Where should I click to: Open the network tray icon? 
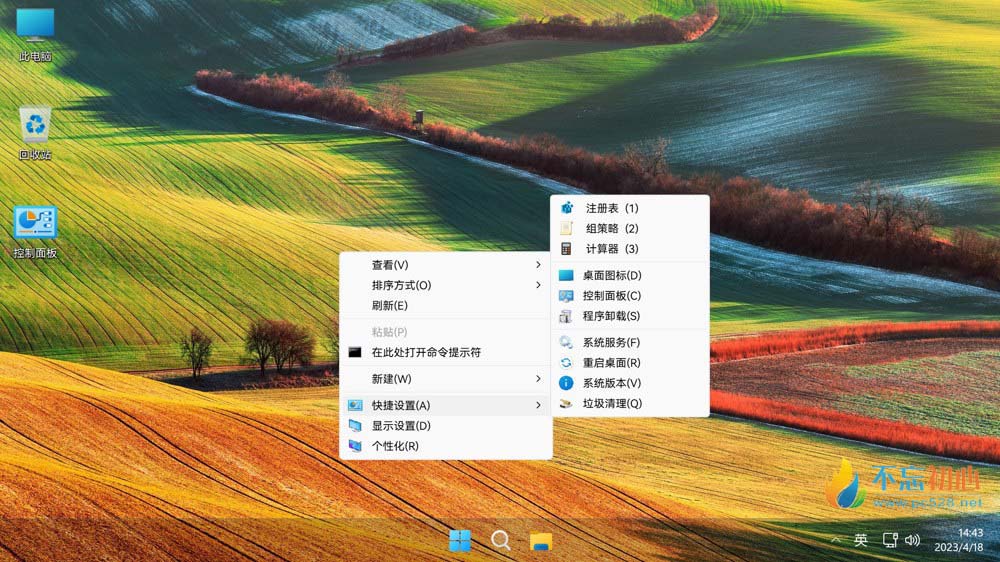tap(889, 540)
